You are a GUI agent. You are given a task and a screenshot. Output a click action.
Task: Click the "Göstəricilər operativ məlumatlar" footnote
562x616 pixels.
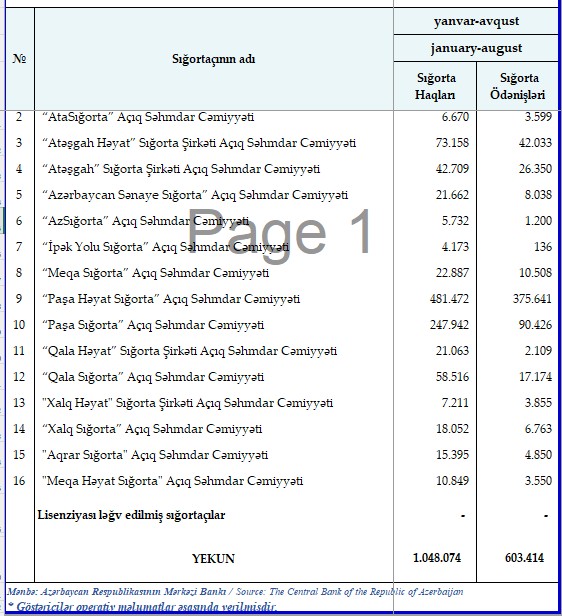(x=141, y=607)
